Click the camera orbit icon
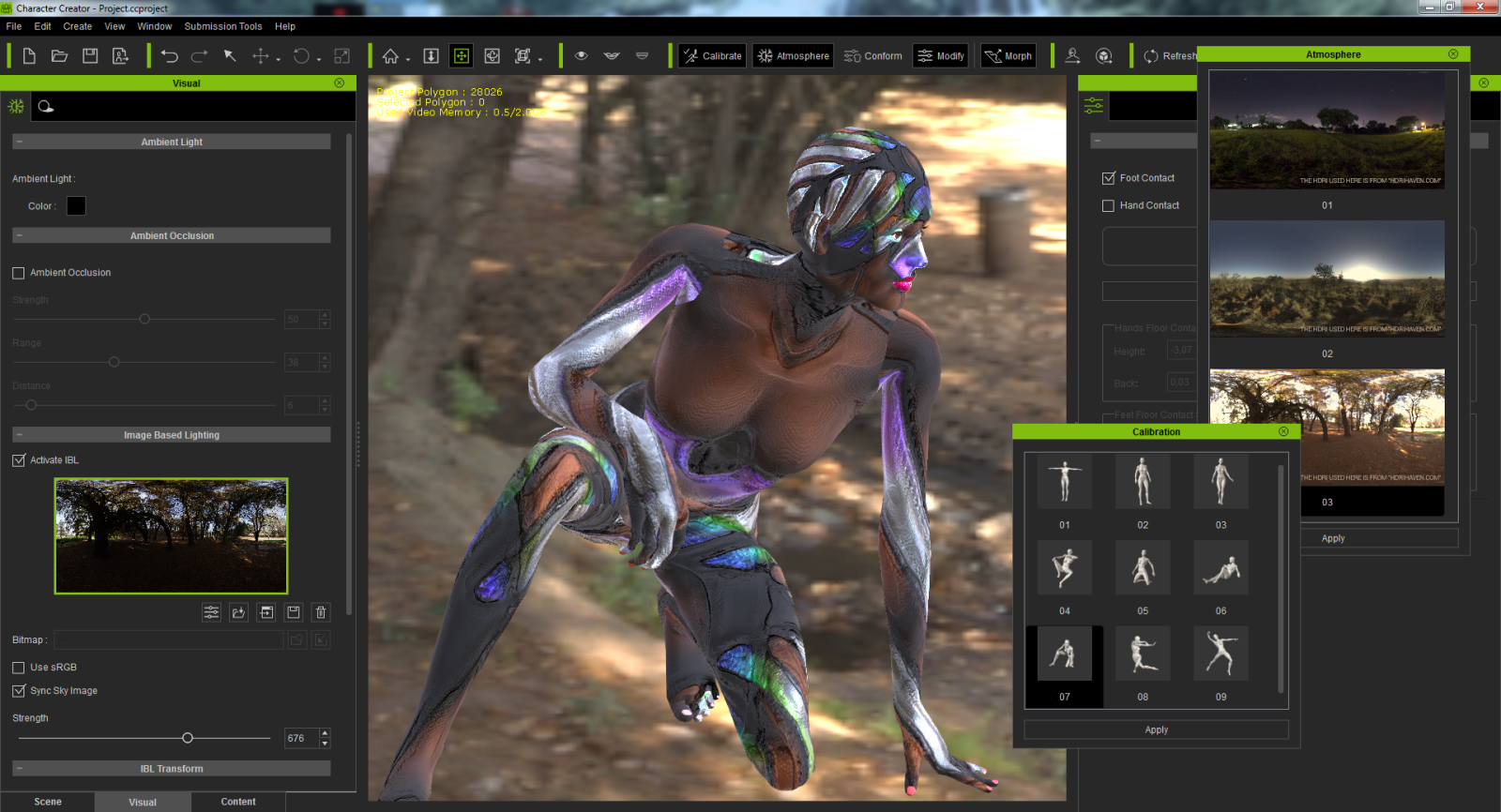 (x=493, y=56)
